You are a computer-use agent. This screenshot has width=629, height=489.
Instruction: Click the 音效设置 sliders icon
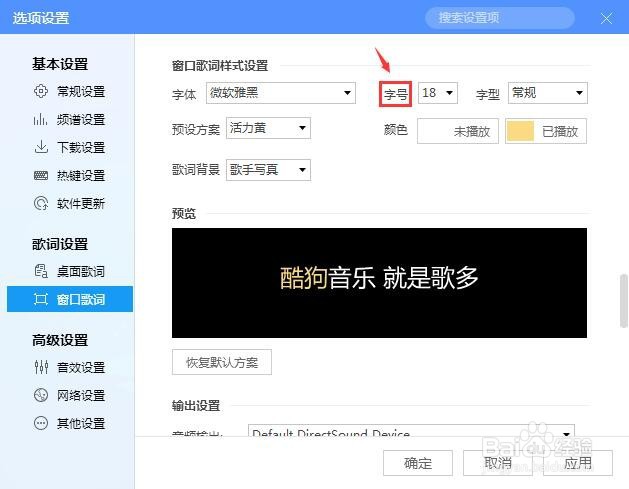tap(41, 367)
